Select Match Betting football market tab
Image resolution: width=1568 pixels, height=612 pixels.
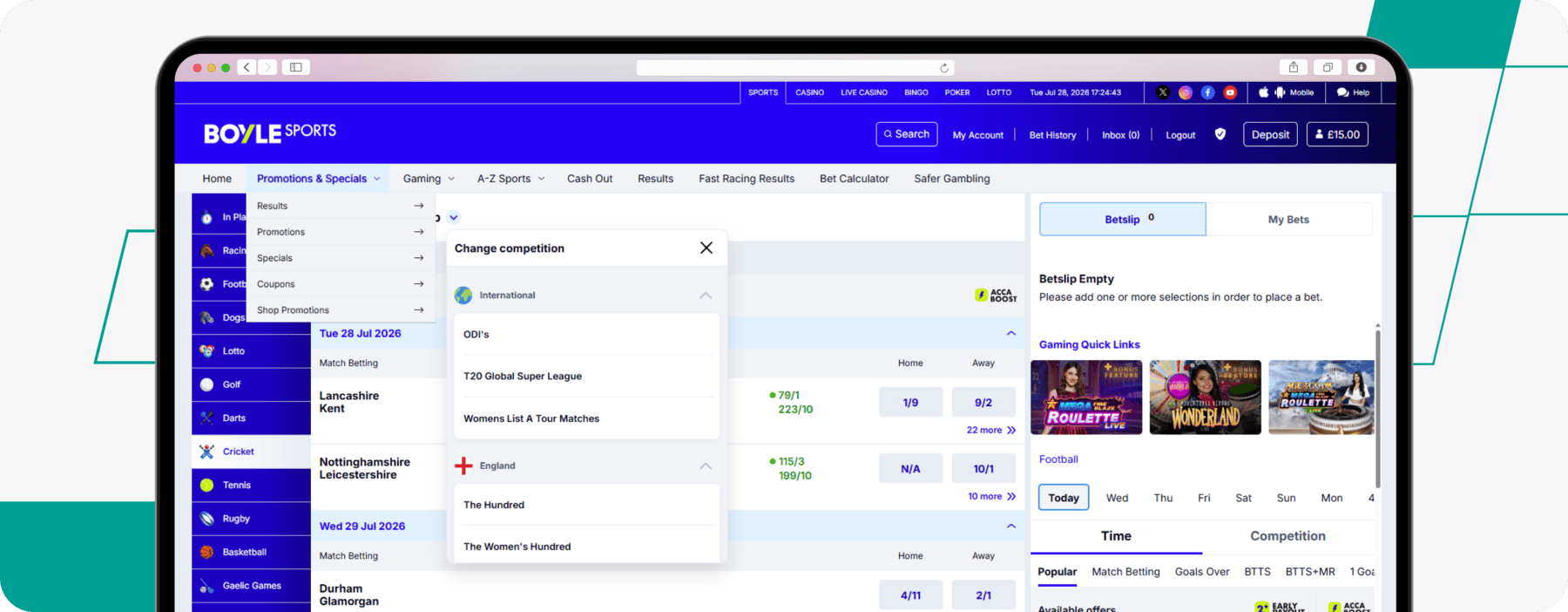(x=1125, y=572)
